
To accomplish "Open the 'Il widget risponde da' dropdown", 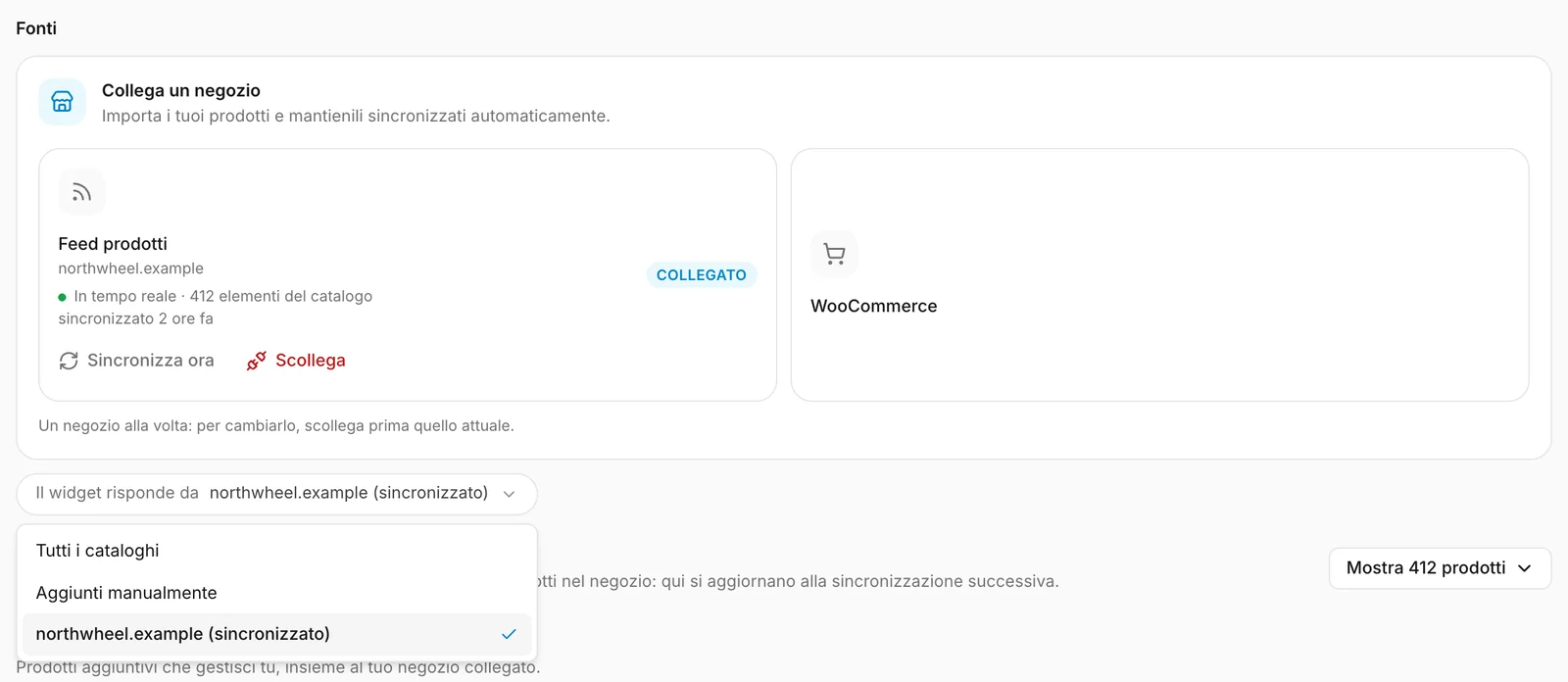I will point(276,494).
